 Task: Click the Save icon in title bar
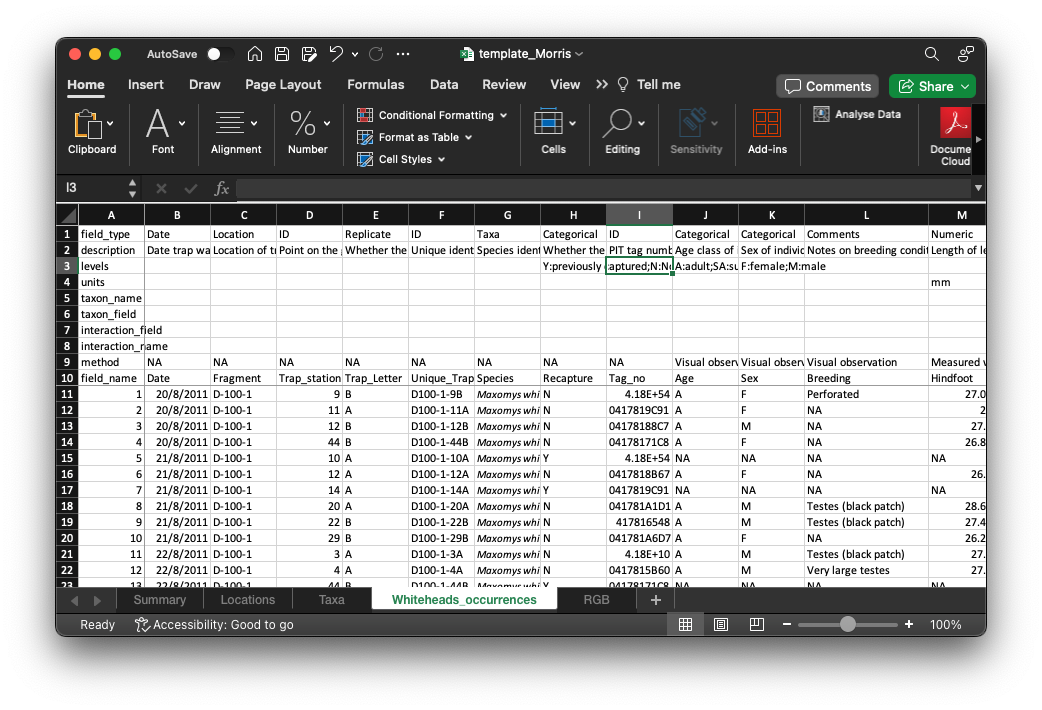click(x=282, y=54)
